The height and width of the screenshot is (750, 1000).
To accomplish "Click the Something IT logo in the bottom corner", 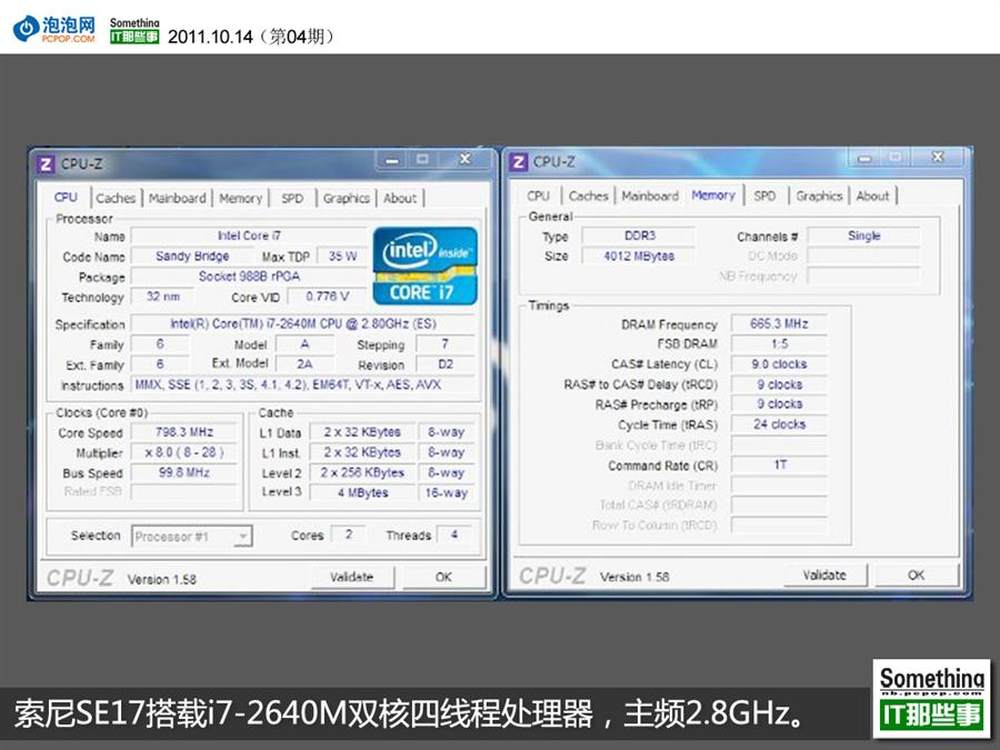I will 932,698.
